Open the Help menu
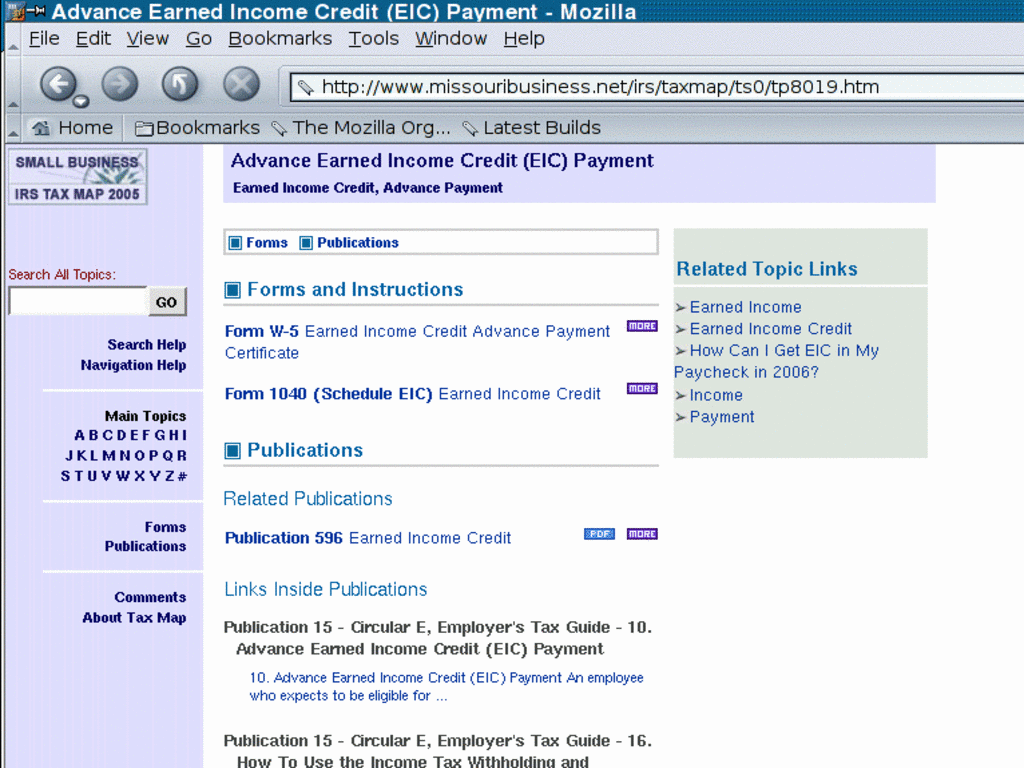 pos(524,39)
